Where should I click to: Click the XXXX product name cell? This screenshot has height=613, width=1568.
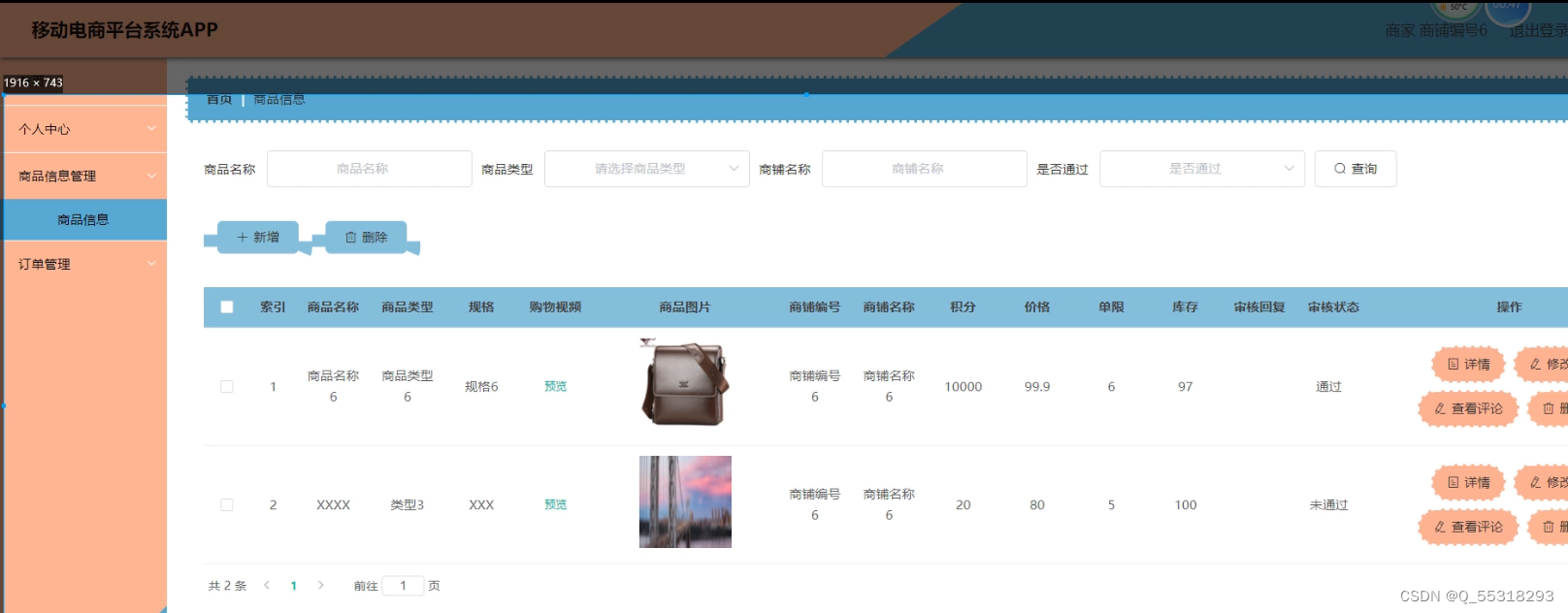pyautogui.click(x=333, y=505)
